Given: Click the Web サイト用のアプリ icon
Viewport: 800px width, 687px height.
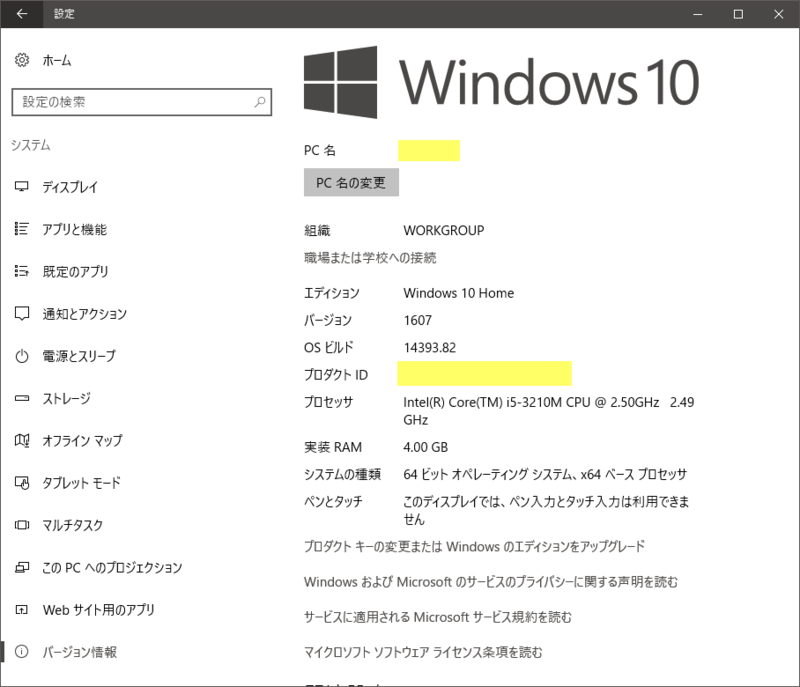Looking at the screenshot, I should pyautogui.click(x=21, y=609).
